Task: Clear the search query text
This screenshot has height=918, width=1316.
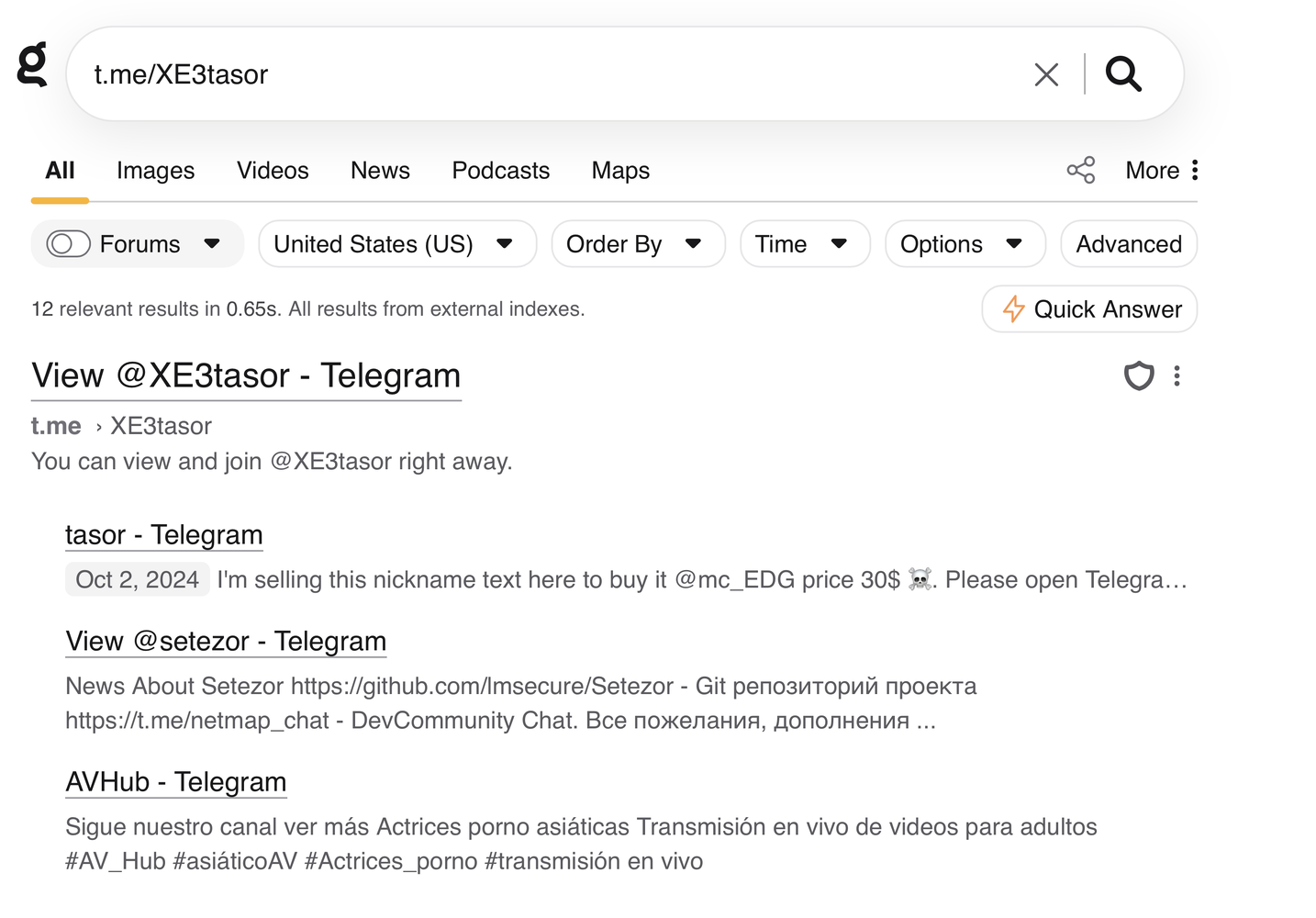Action: coord(1046,74)
